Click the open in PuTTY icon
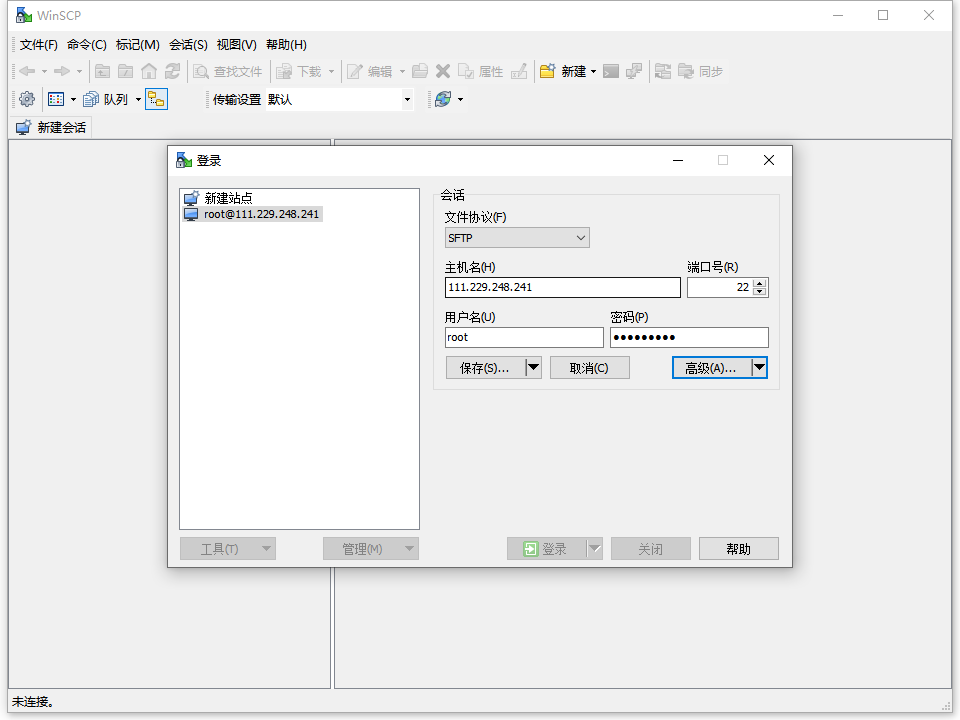The height and width of the screenshot is (720, 960). pyautogui.click(x=634, y=72)
